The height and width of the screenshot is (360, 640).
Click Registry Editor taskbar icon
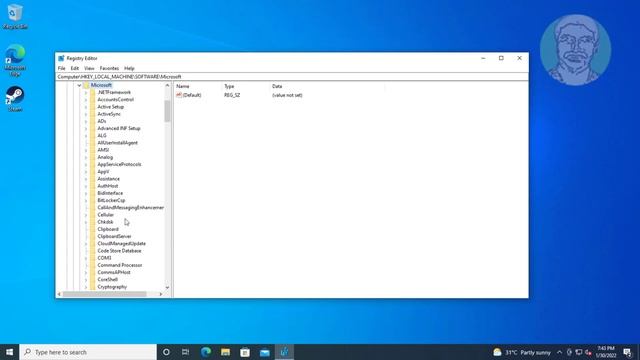click(x=284, y=352)
